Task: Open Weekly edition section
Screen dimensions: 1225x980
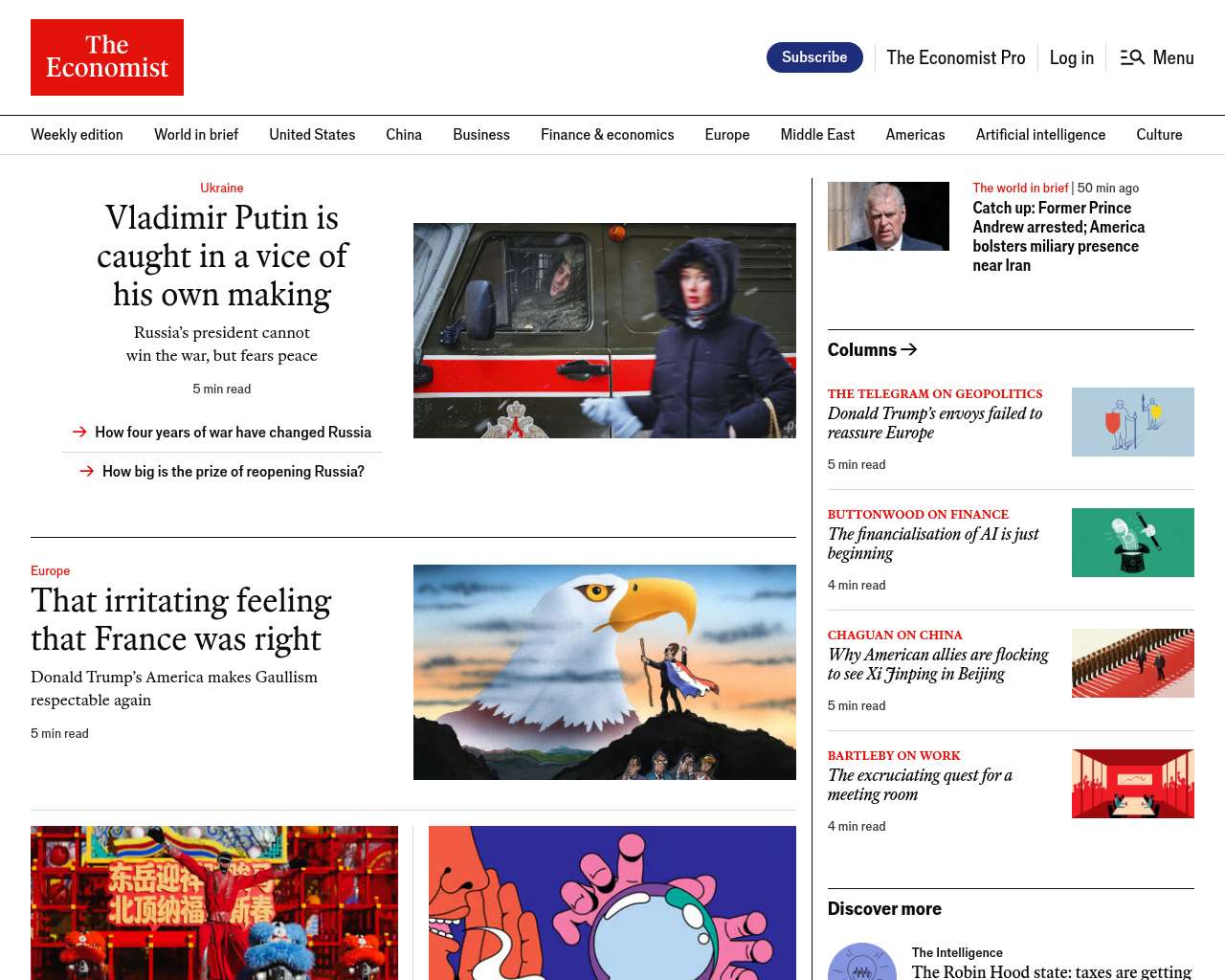Action: pos(77,135)
